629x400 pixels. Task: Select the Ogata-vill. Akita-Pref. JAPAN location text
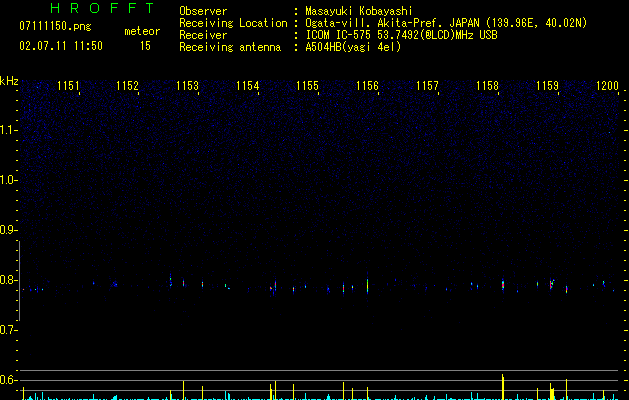[446, 23]
